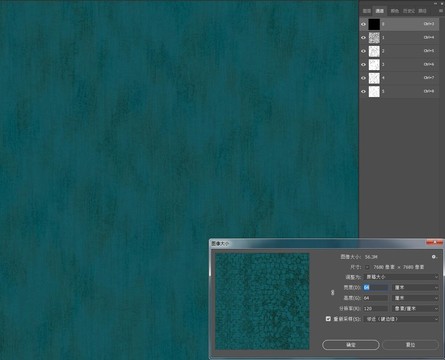Select the channel 1 thumbnail
Screen dimensions: 445x360
tap(374, 38)
